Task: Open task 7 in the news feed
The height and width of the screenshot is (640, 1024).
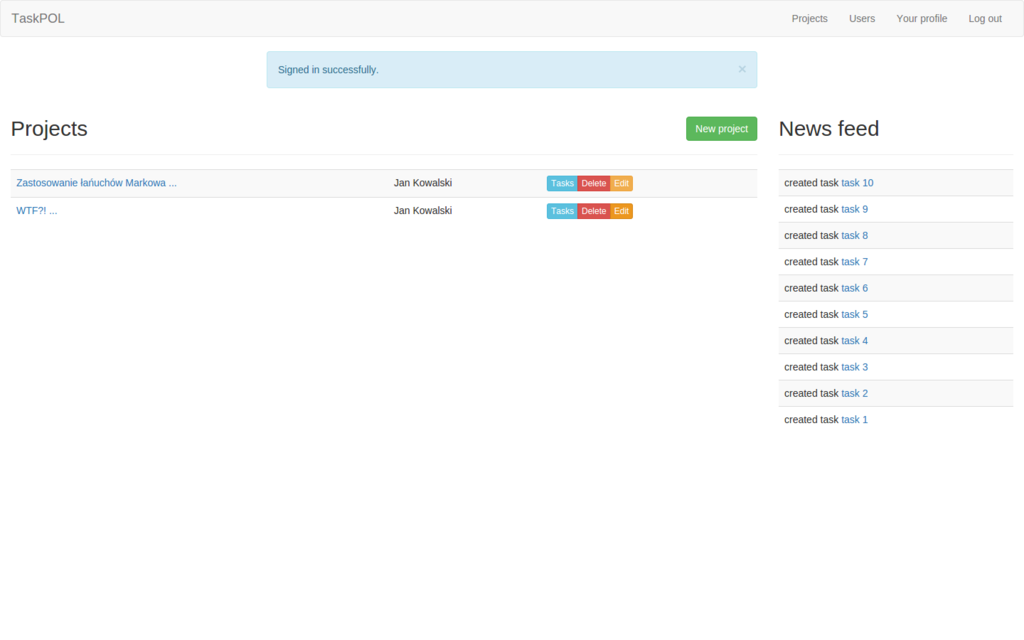Action: (x=854, y=262)
